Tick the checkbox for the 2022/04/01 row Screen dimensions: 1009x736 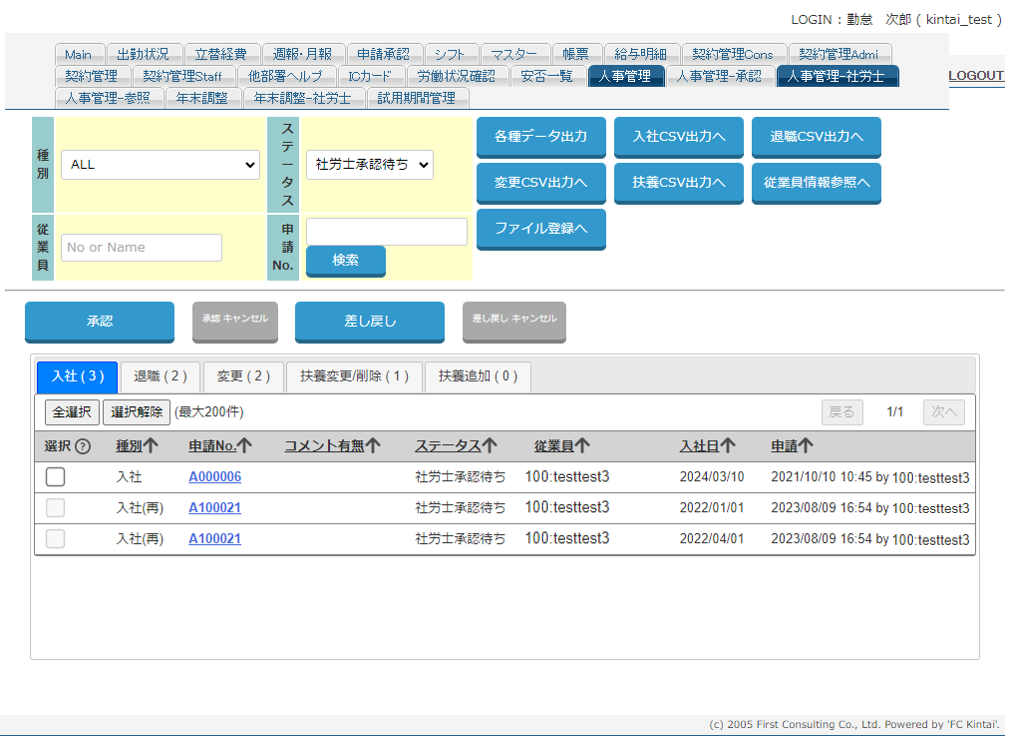(x=55, y=539)
